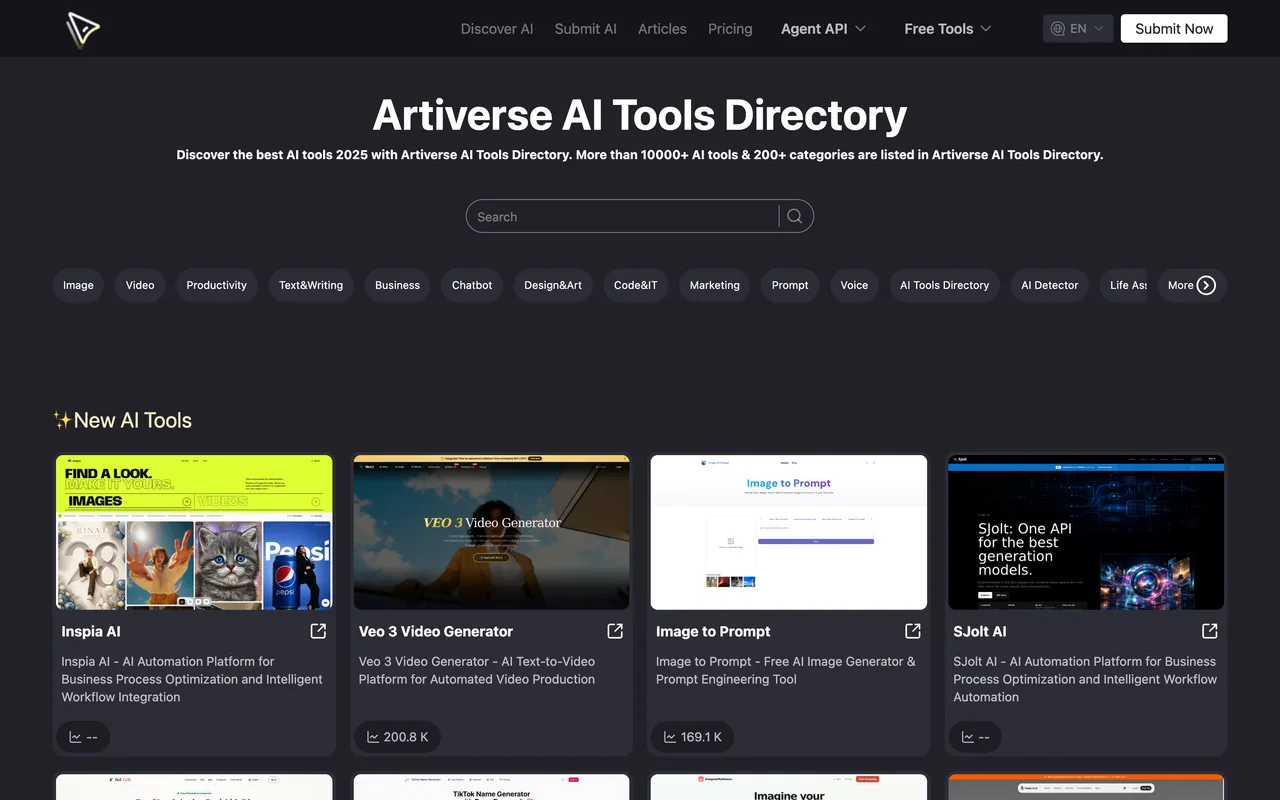Viewport: 1280px width, 800px height.
Task: Select the Productivity category chip
Action: tap(217, 285)
